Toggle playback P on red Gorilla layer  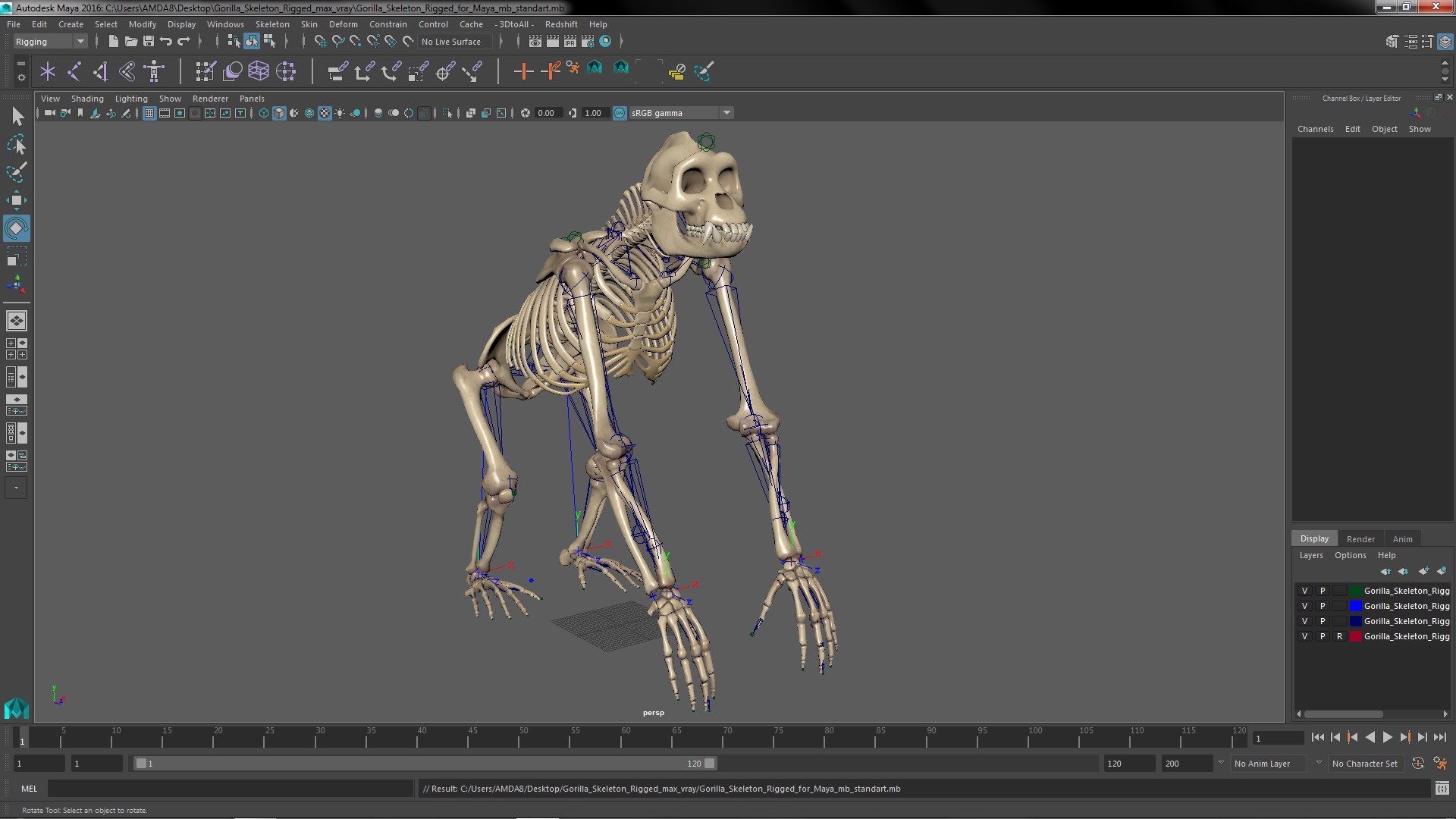click(x=1323, y=636)
